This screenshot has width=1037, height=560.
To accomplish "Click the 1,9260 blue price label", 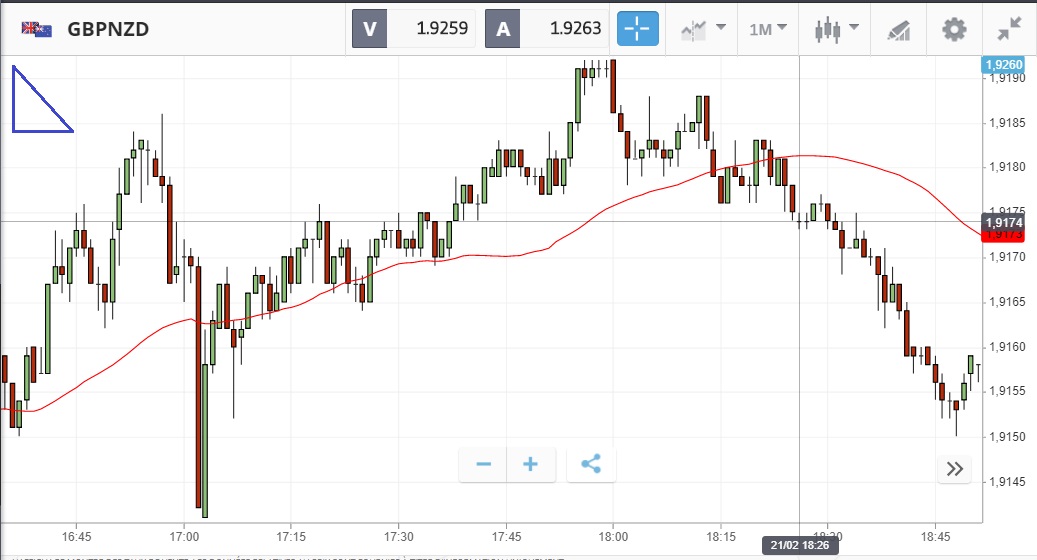I will click(x=1003, y=65).
